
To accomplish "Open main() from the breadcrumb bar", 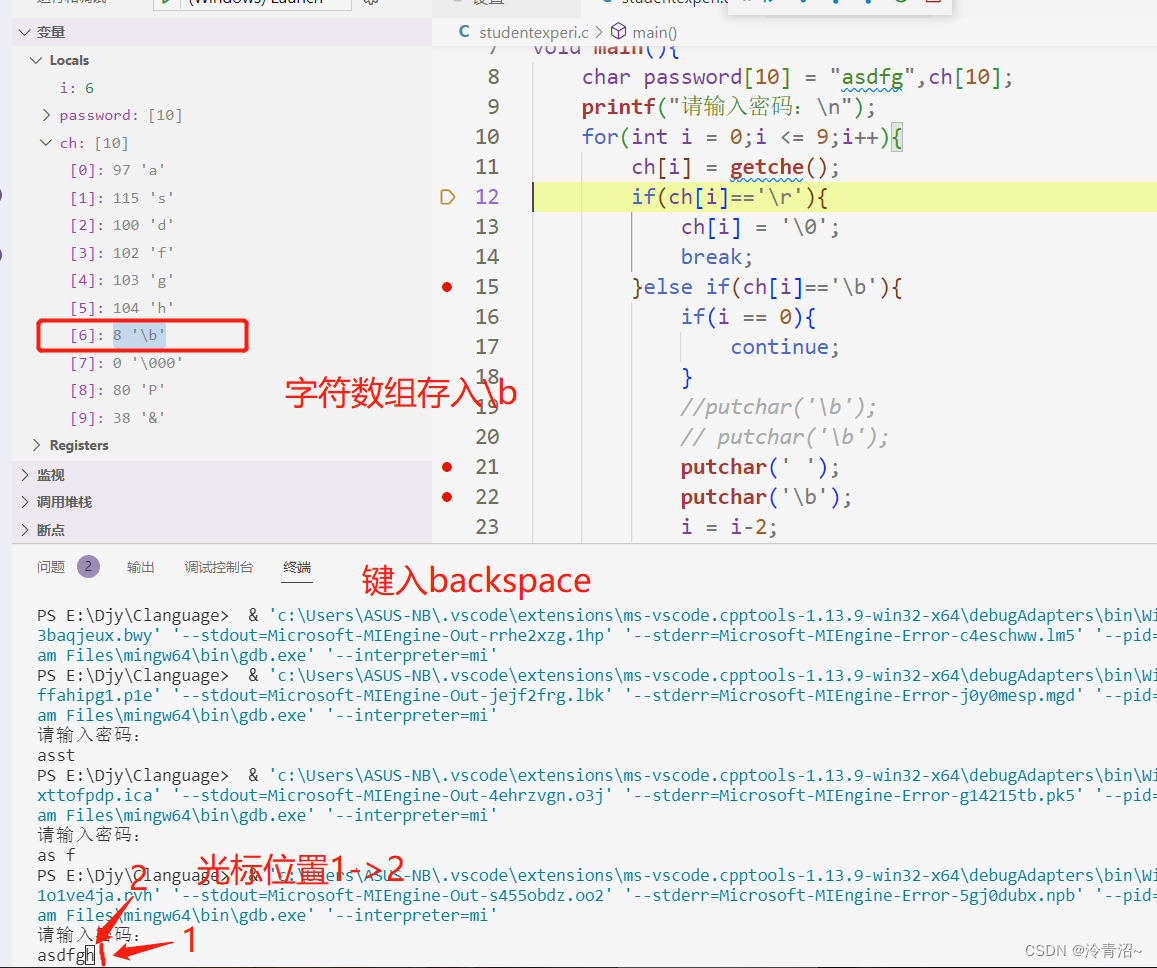I will point(655,32).
